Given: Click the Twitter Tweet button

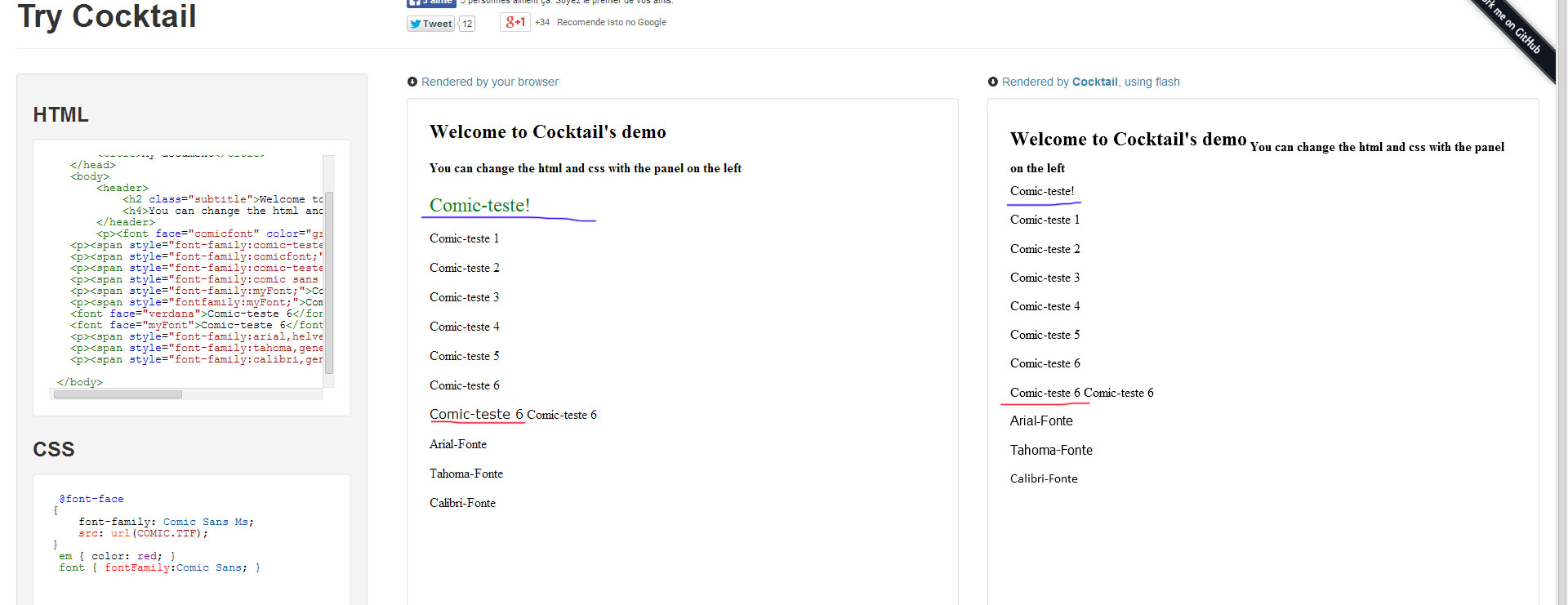Looking at the screenshot, I should click(430, 24).
